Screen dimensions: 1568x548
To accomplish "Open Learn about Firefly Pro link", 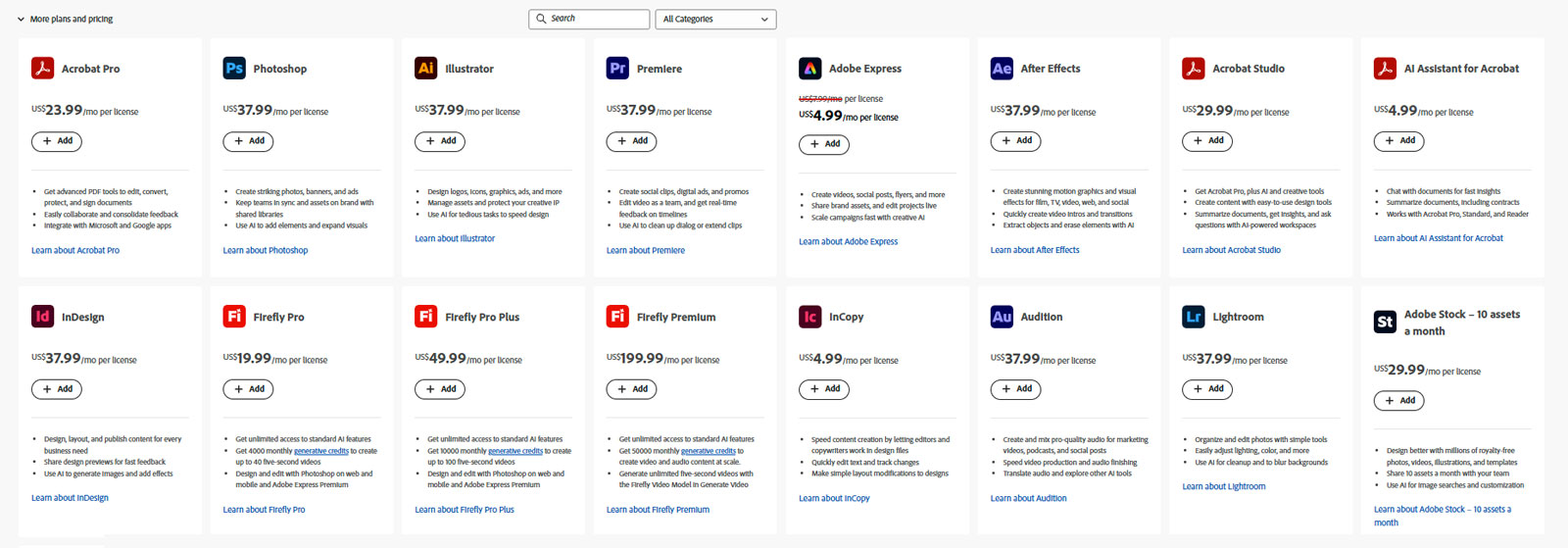I will pos(264,510).
